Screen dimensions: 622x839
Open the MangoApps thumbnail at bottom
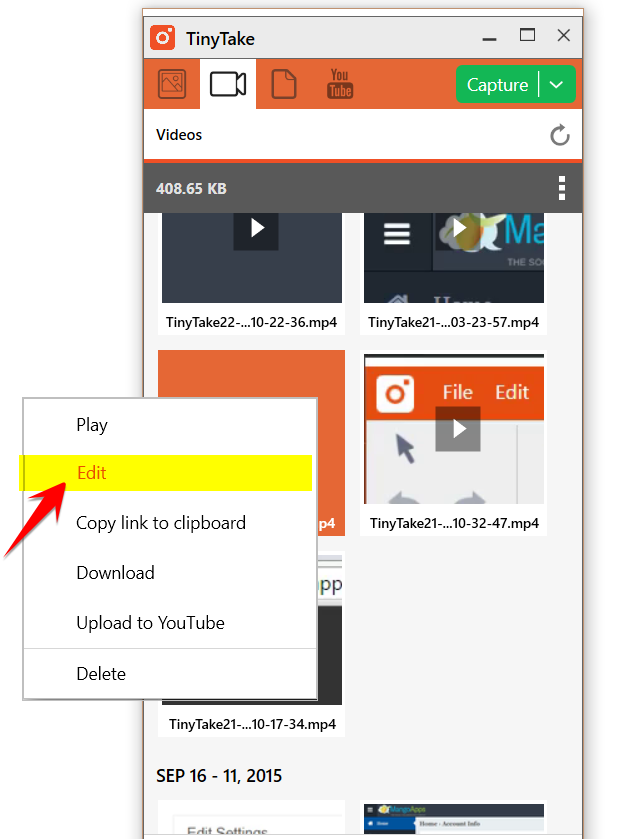454,819
